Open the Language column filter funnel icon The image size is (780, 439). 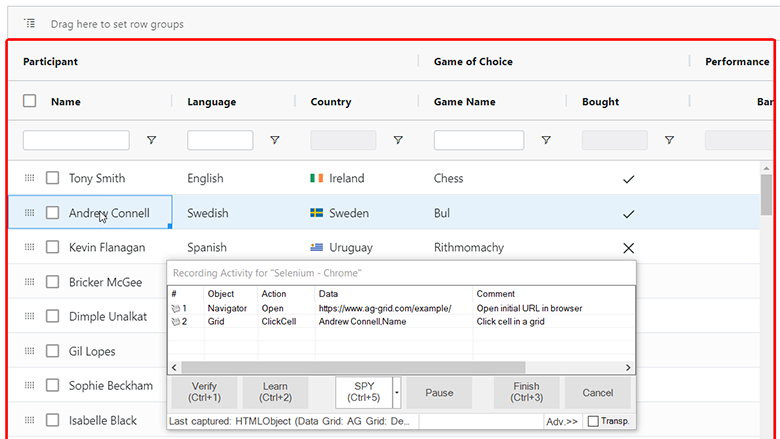click(x=275, y=140)
